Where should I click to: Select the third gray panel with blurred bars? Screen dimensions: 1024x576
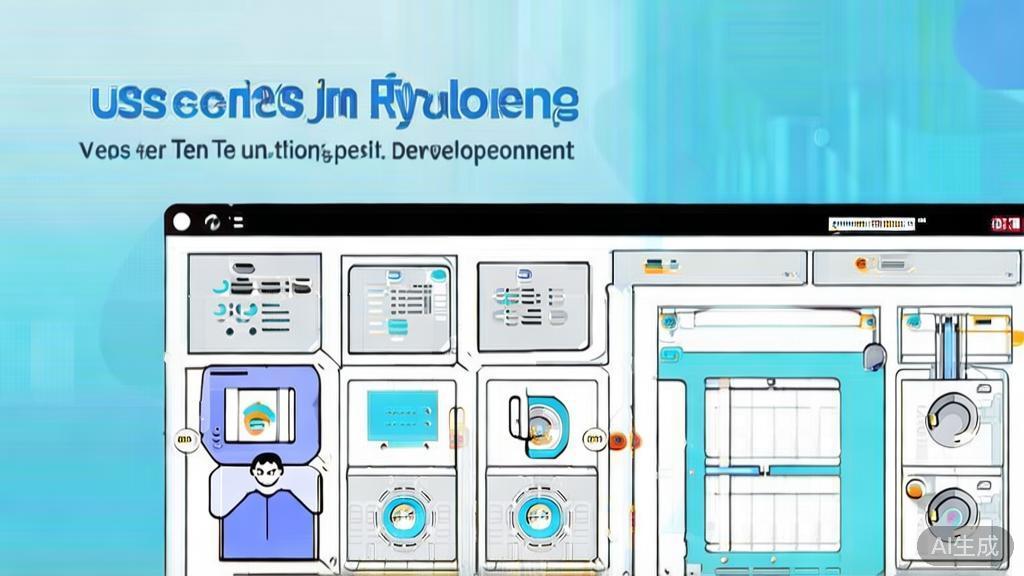(x=534, y=307)
